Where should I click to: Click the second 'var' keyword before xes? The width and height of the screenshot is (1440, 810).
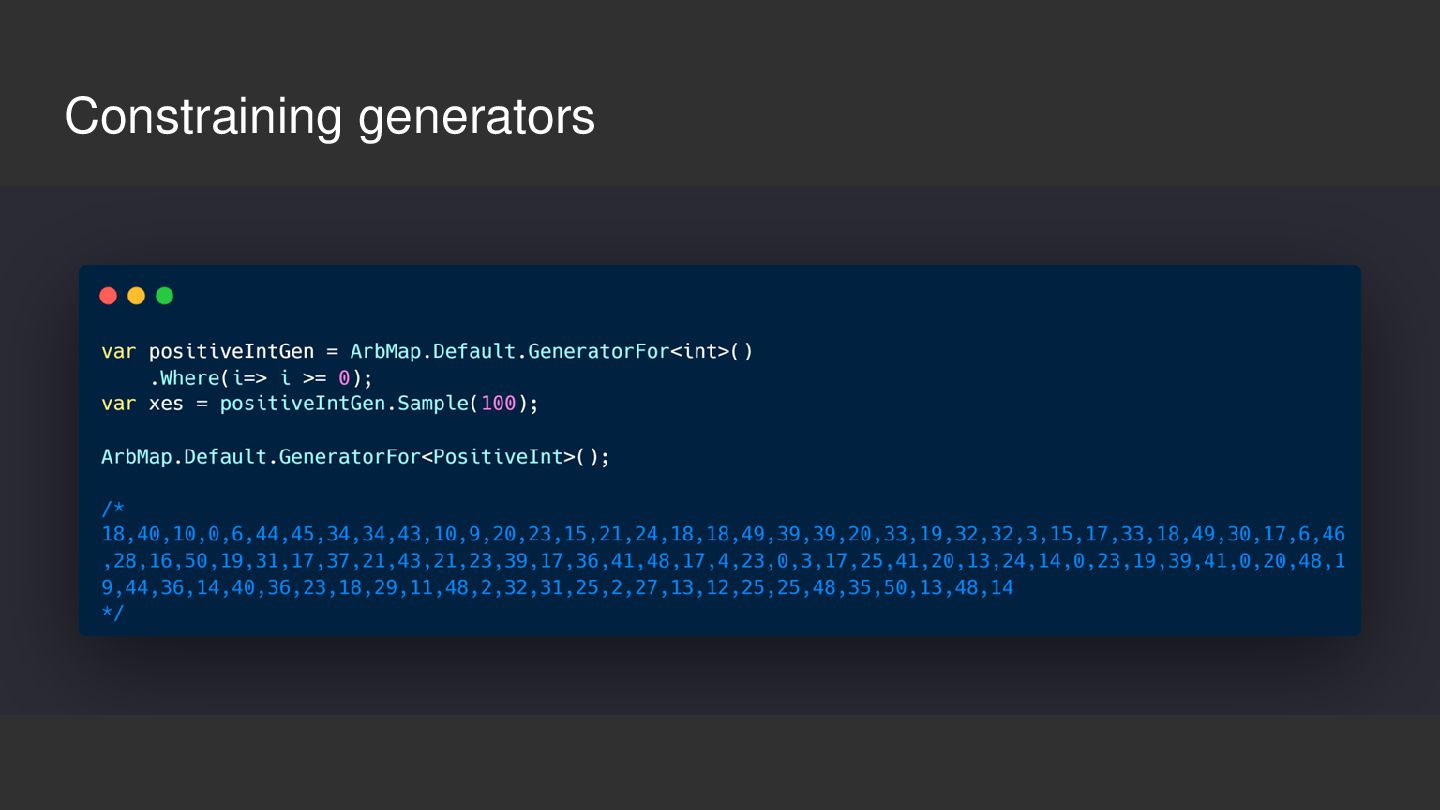(119, 404)
